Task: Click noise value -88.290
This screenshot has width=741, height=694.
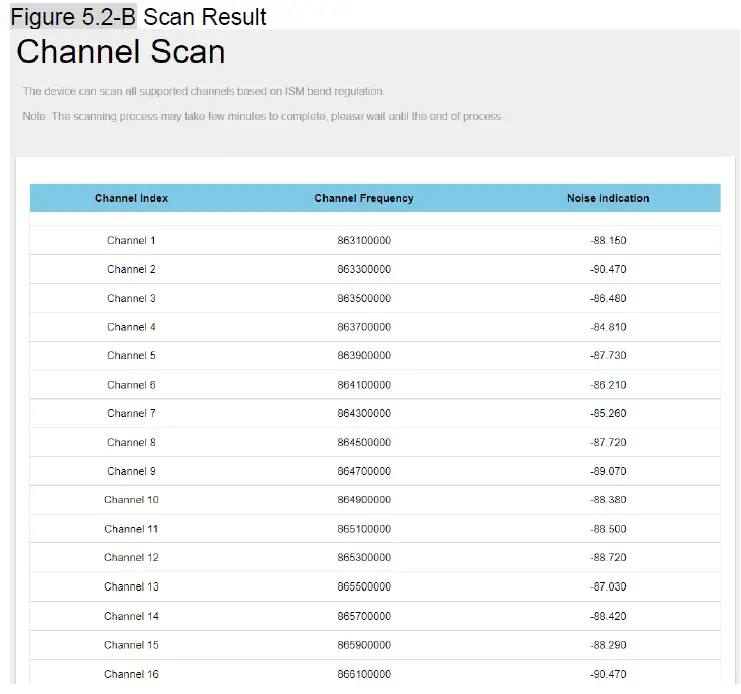Action: 608,645
